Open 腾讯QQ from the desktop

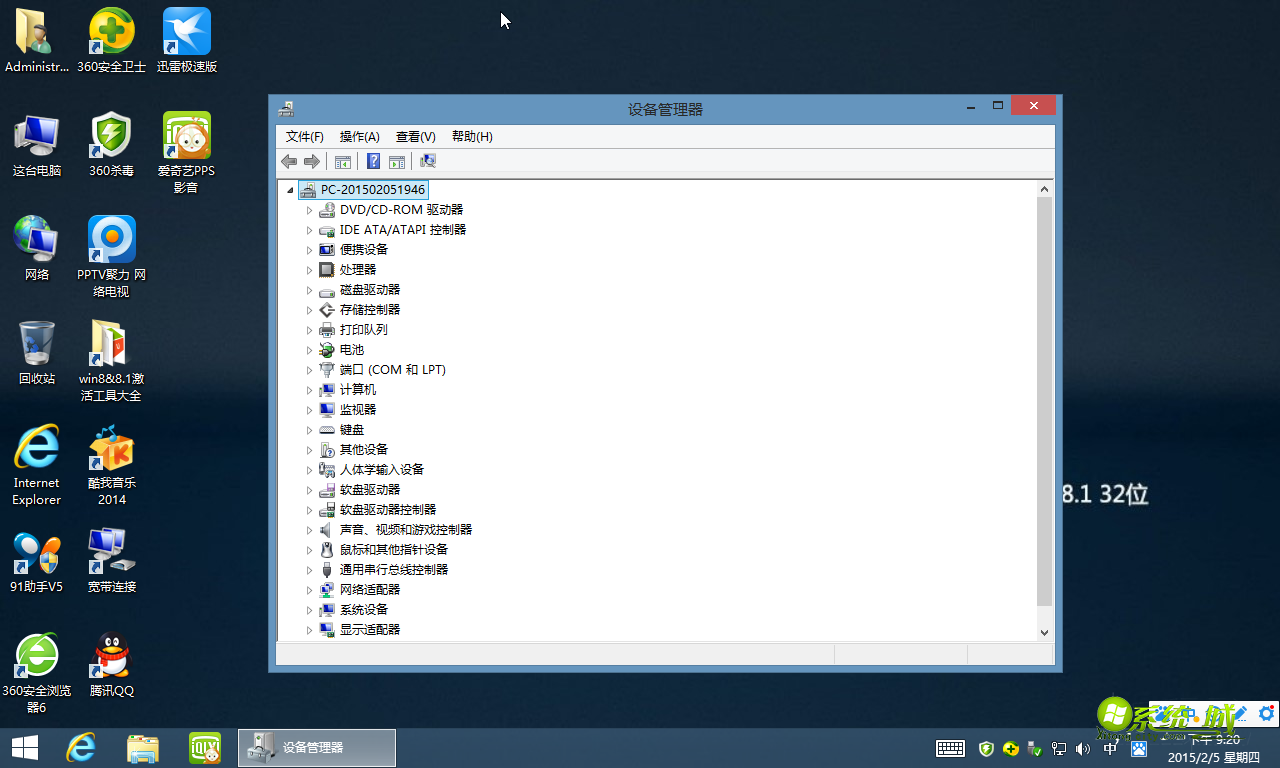tap(111, 655)
